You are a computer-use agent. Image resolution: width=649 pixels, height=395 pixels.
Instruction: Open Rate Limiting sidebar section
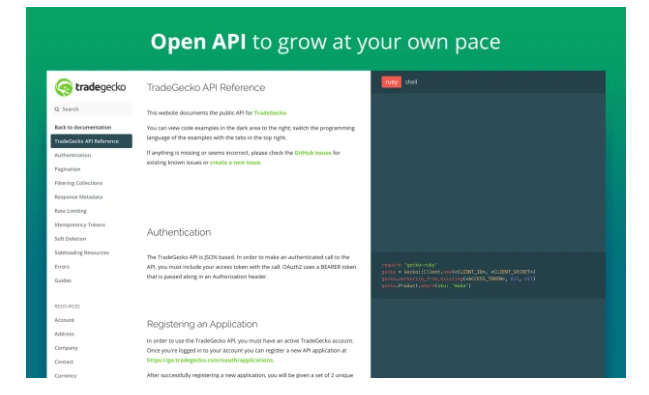coord(71,211)
